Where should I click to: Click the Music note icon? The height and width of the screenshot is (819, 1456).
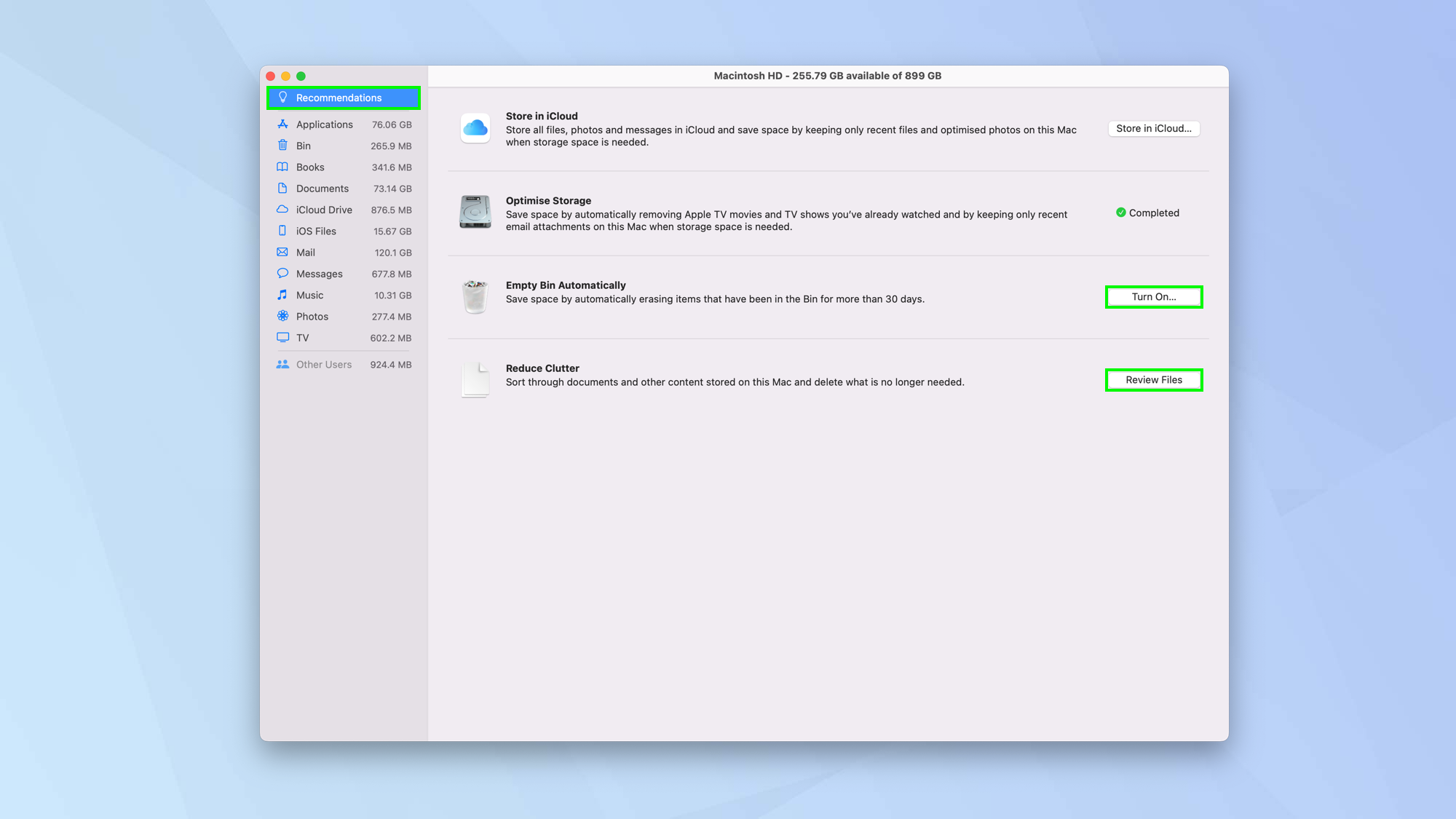[282, 295]
